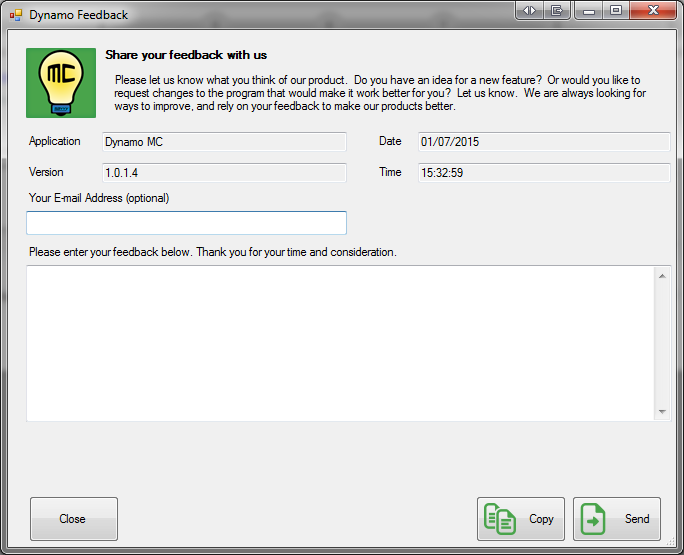Click the Time field showing 15:32:59
This screenshot has height=555, width=684.
(x=544, y=173)
